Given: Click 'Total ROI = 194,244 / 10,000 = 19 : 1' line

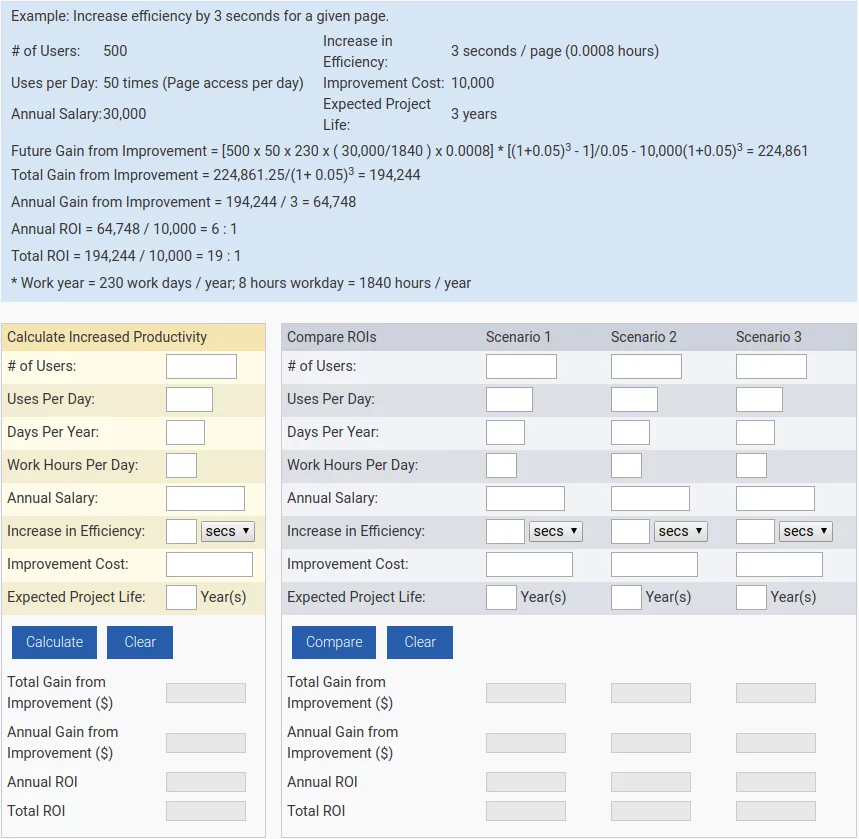Looking at the screenshot, I should (125, 256).
